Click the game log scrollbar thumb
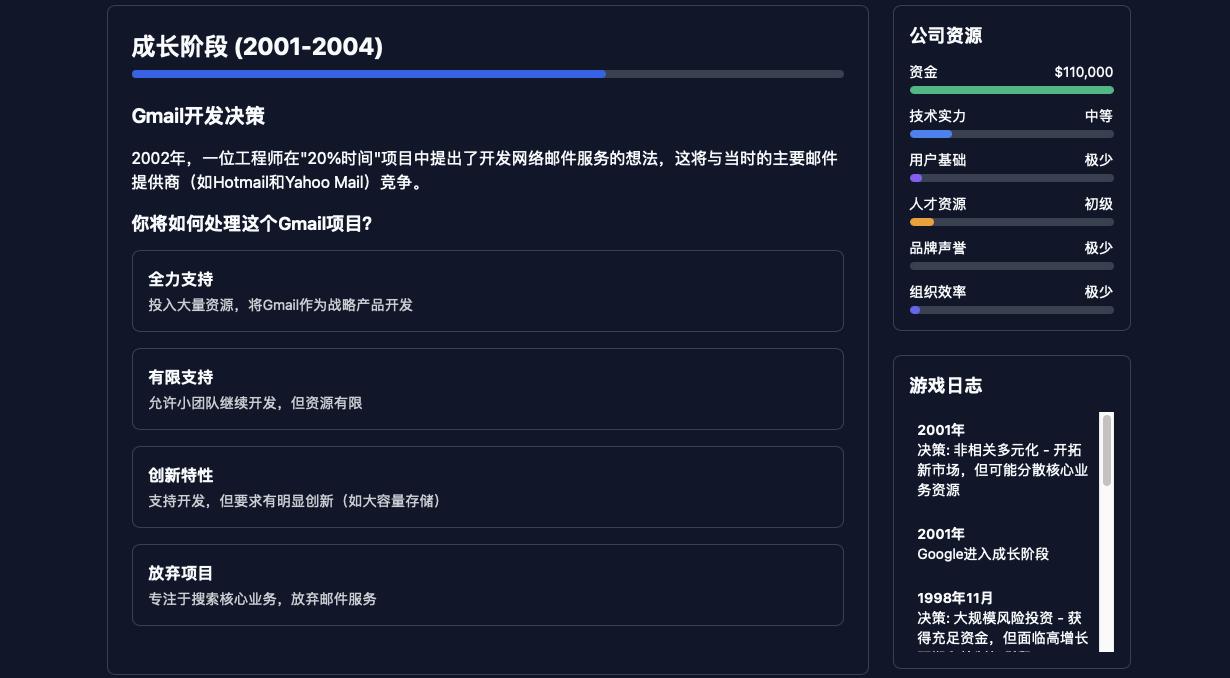Viewport: 1230px width, 678px height. click(x=1107, y=450)
